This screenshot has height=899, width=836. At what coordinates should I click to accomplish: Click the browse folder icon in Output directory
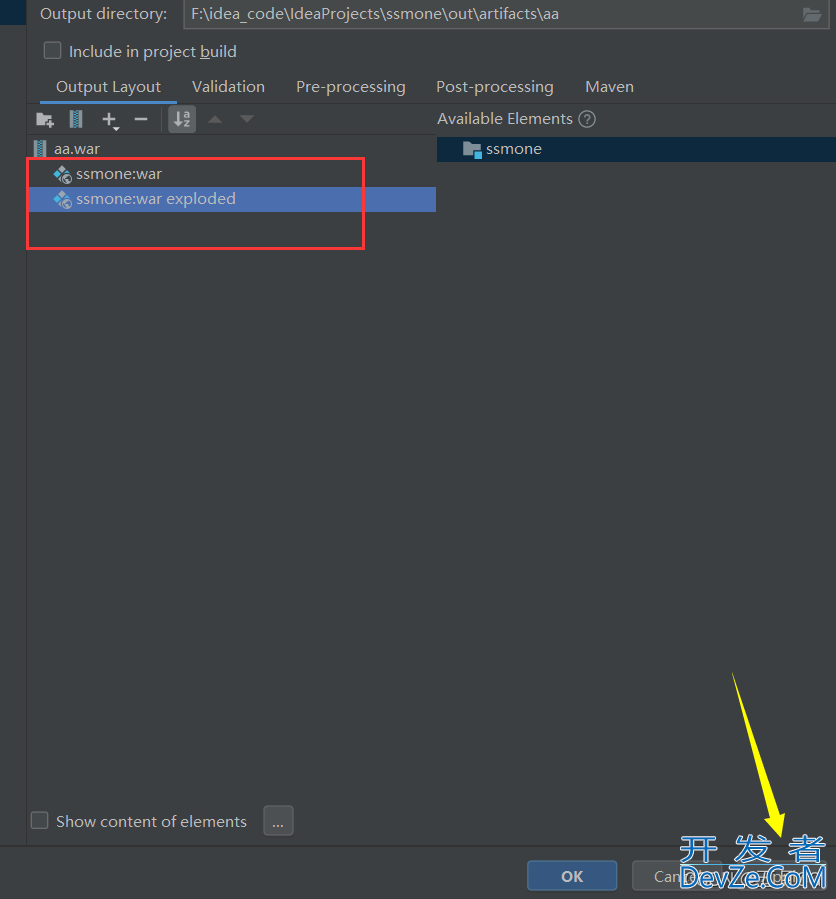(811, 14)
